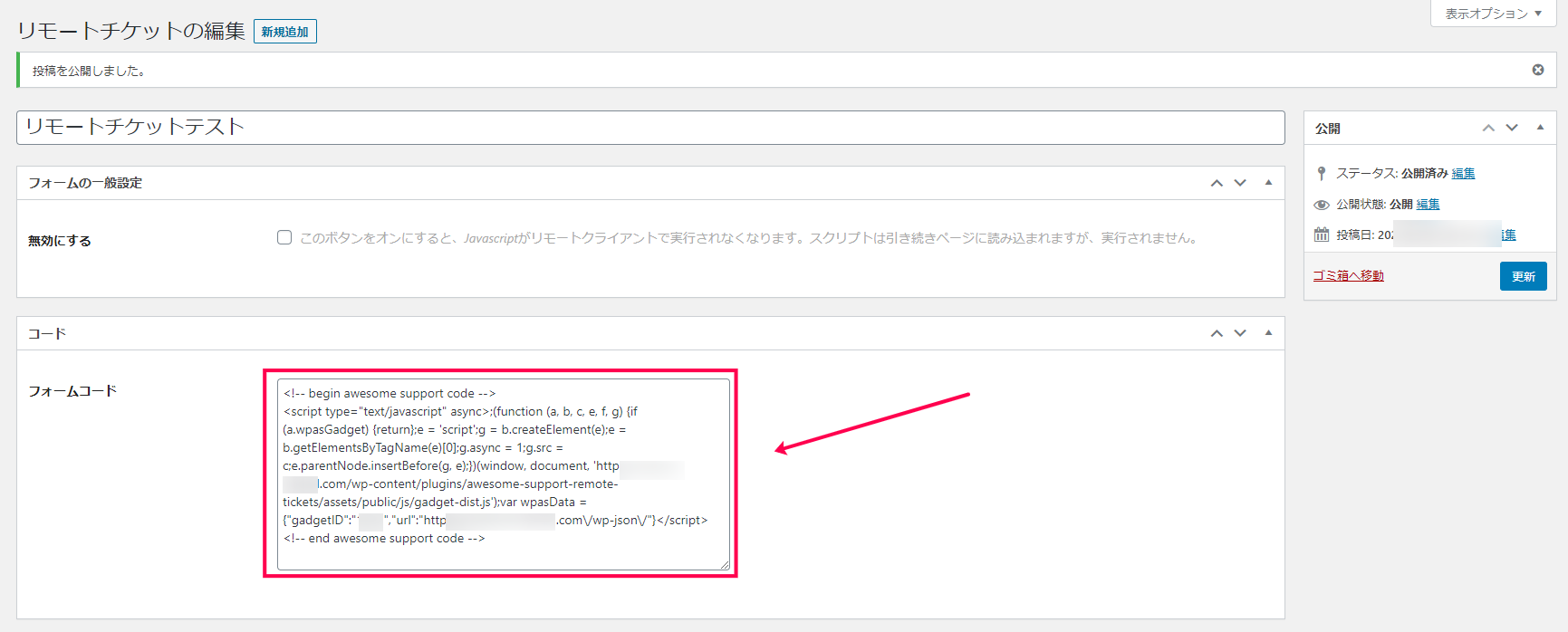The width and height of the screenshot is (1568, 632).
Task: Click the ゴミ箱へ移動 link
Action: pyautogui.click(x=1348, y=275)
